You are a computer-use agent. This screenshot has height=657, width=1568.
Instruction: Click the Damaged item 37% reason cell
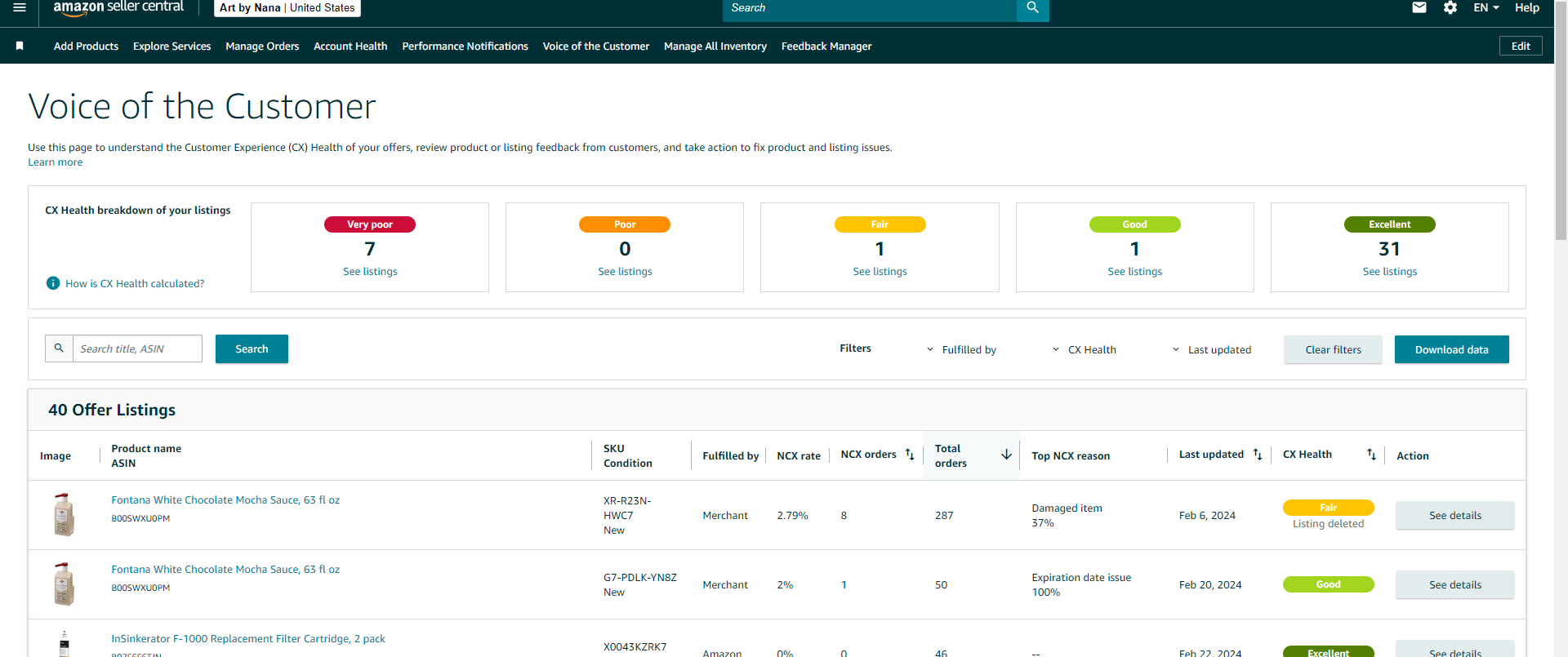[1067, 516]
